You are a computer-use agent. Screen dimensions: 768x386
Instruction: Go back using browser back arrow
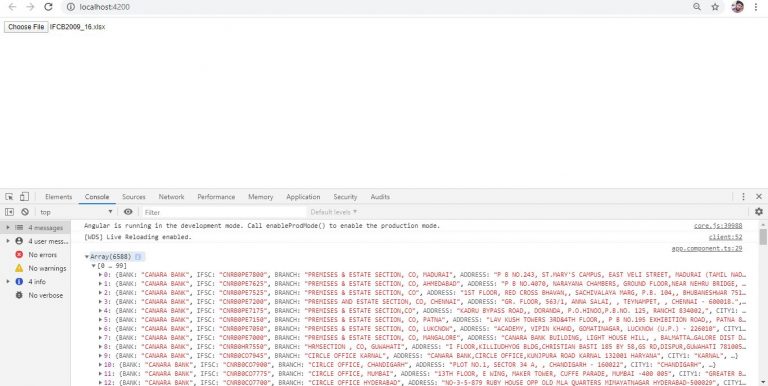click(12, 7)
